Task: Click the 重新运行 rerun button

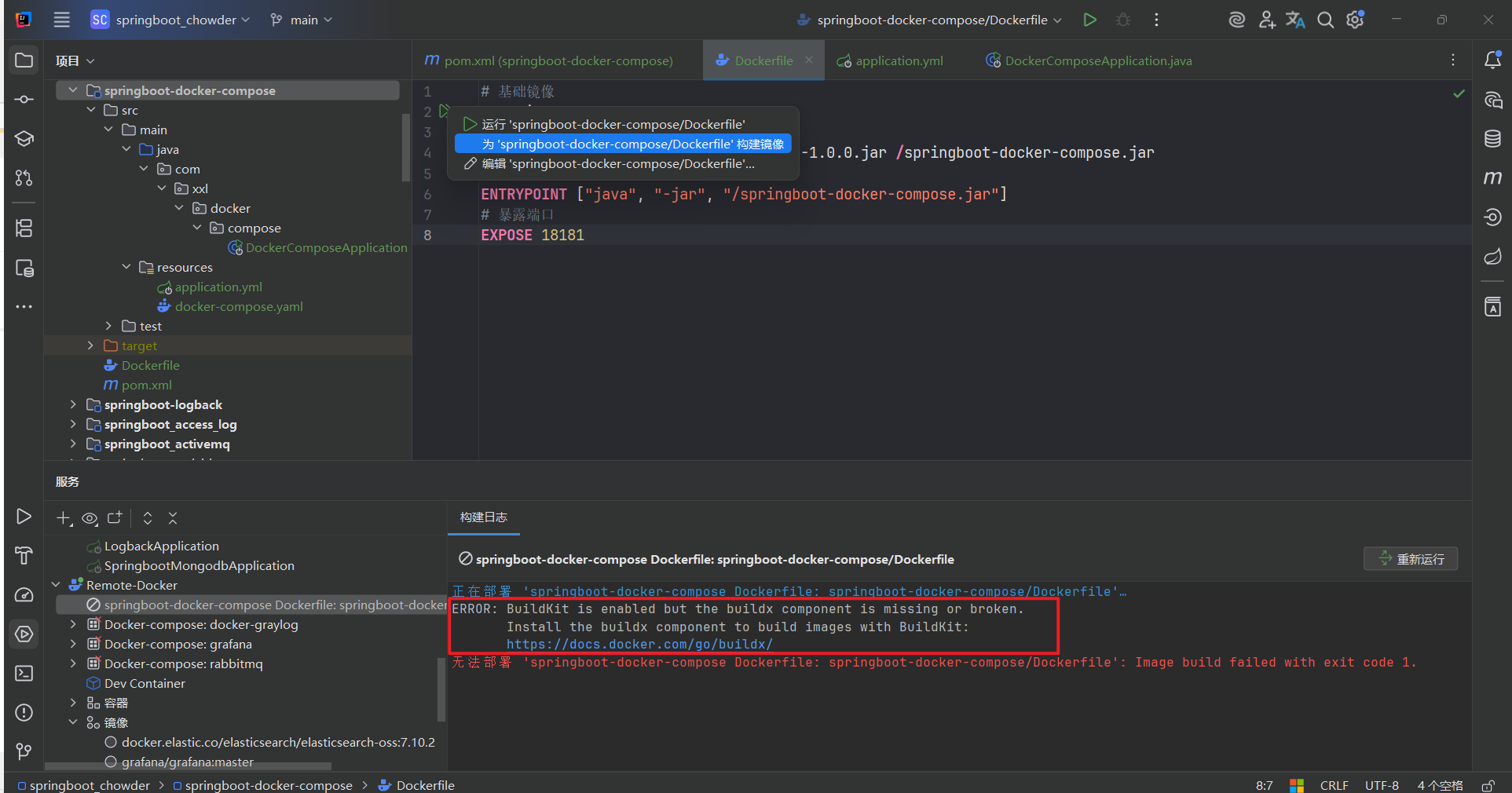Action: point(1411,559)
